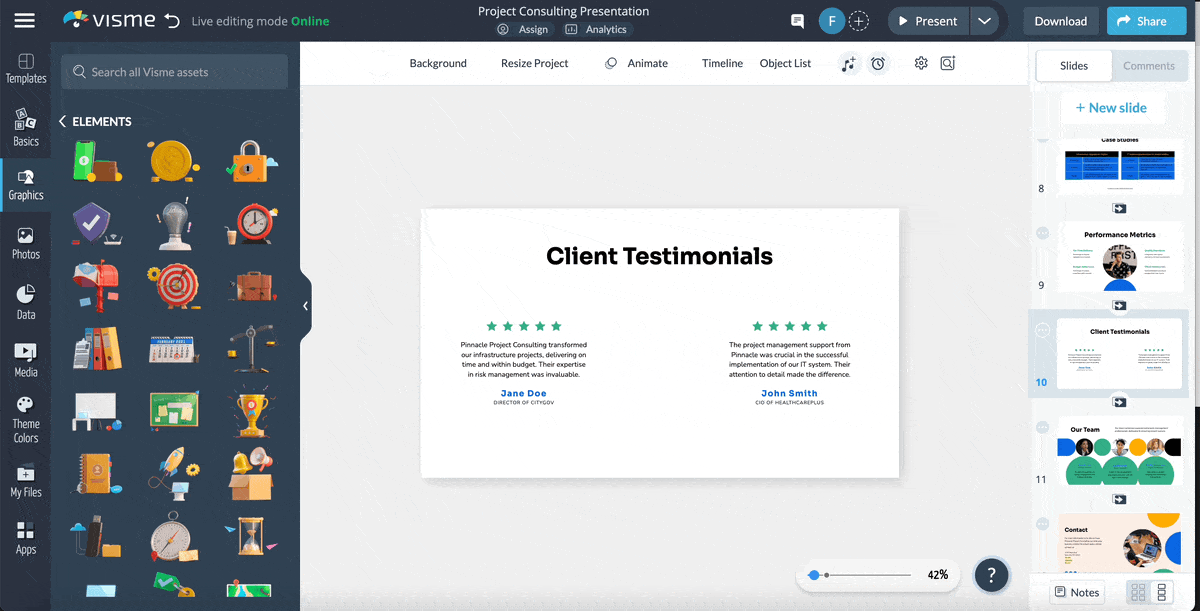1200x611 pixels.
Task: Expand the Present options dropdown arrow
Action: (x=984, y=21)
